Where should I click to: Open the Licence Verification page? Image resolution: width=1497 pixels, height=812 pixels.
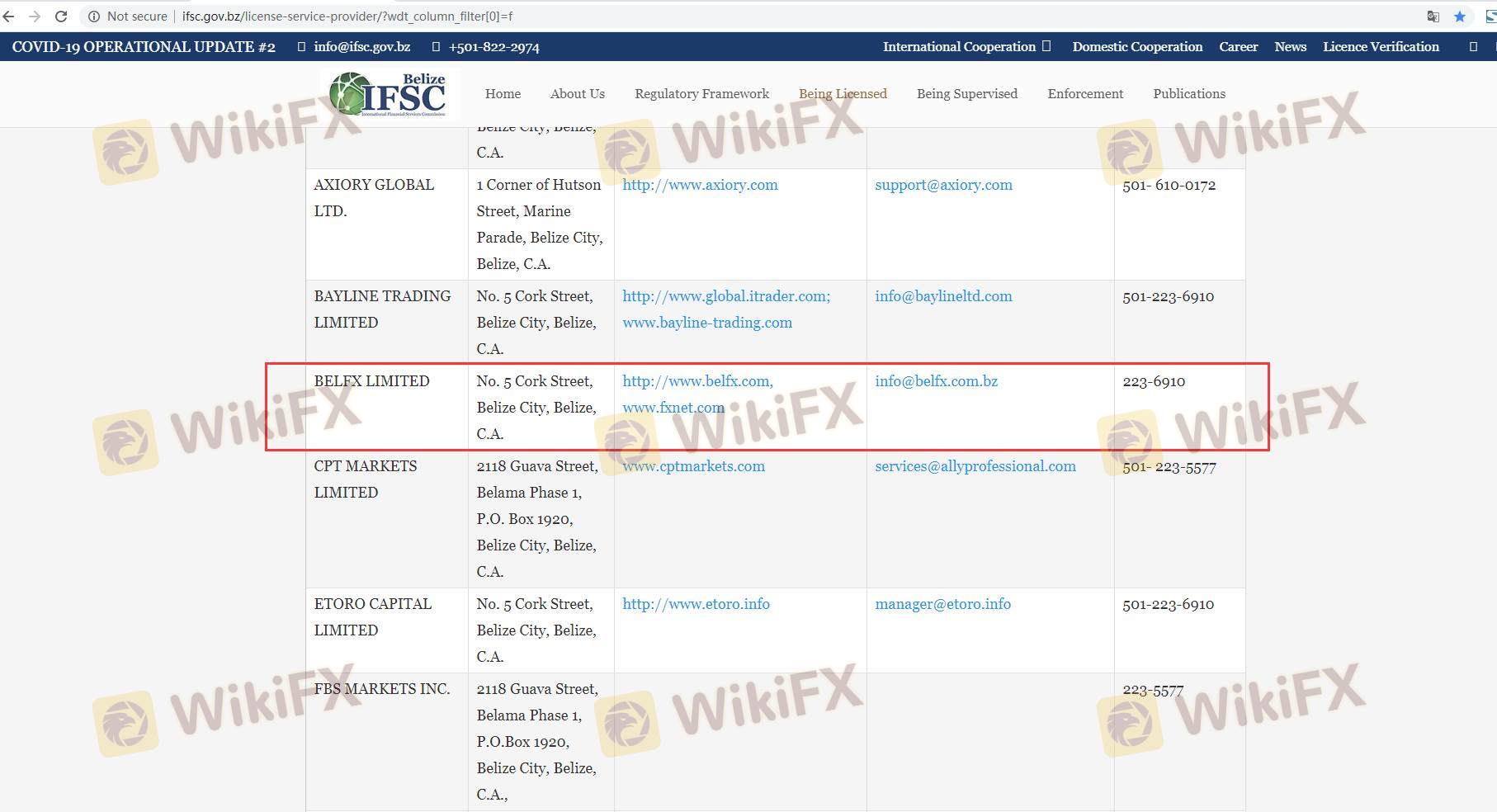pos(1381,47)
